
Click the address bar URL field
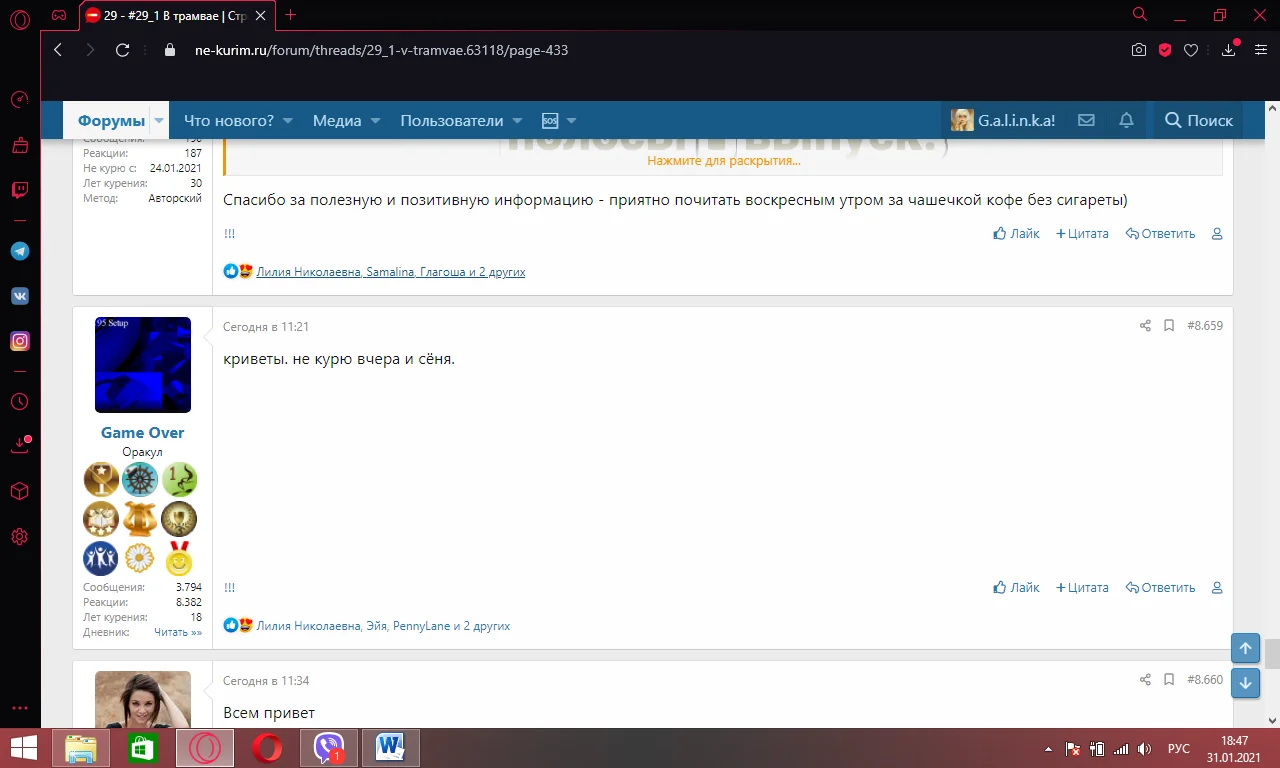(x=640, y=50)
